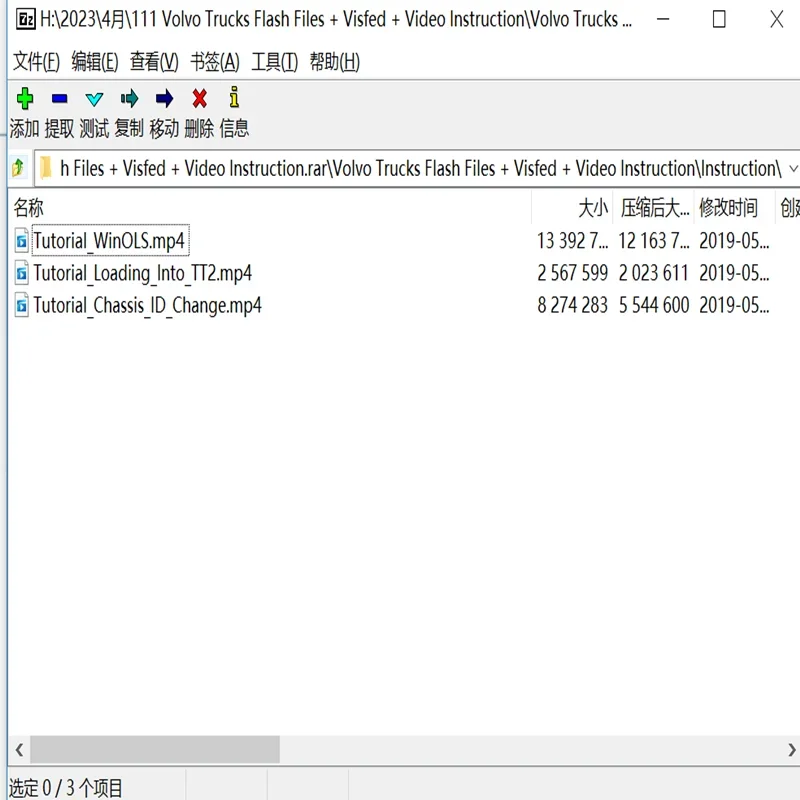
Task: Click the Test (测试) checkmark icon
Action: coord(94,99)
